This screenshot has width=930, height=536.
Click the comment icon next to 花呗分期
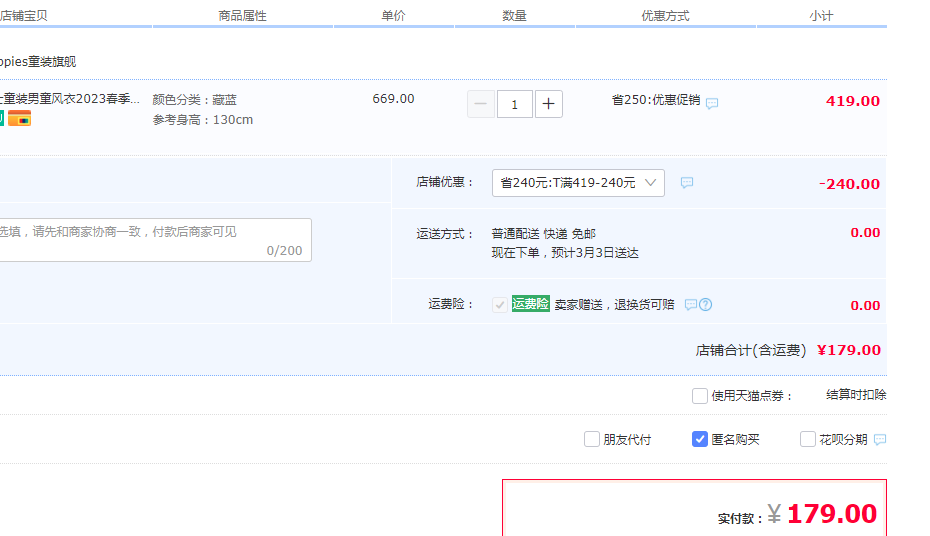(880, 439)
